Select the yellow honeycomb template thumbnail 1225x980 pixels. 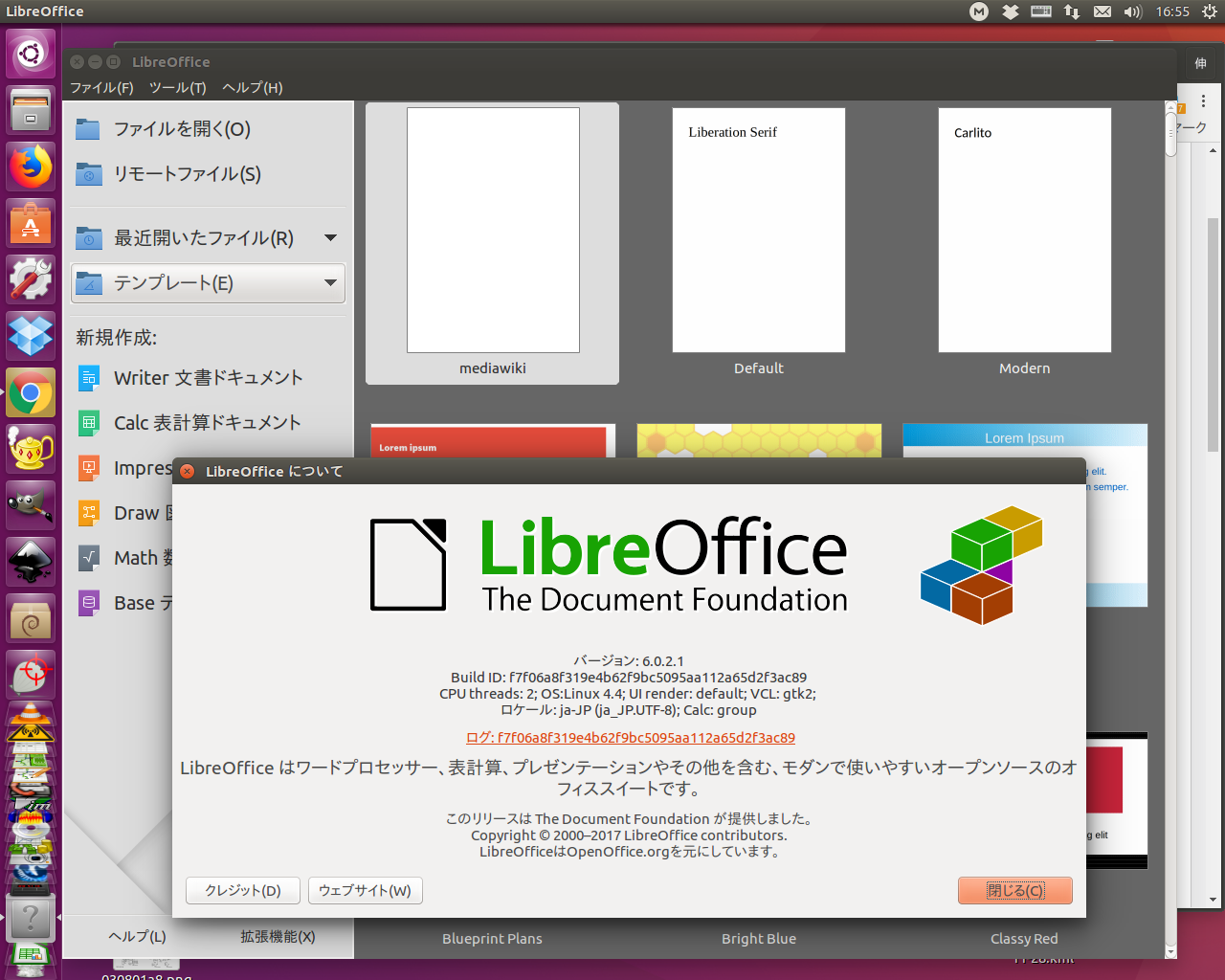coord(759,441)
